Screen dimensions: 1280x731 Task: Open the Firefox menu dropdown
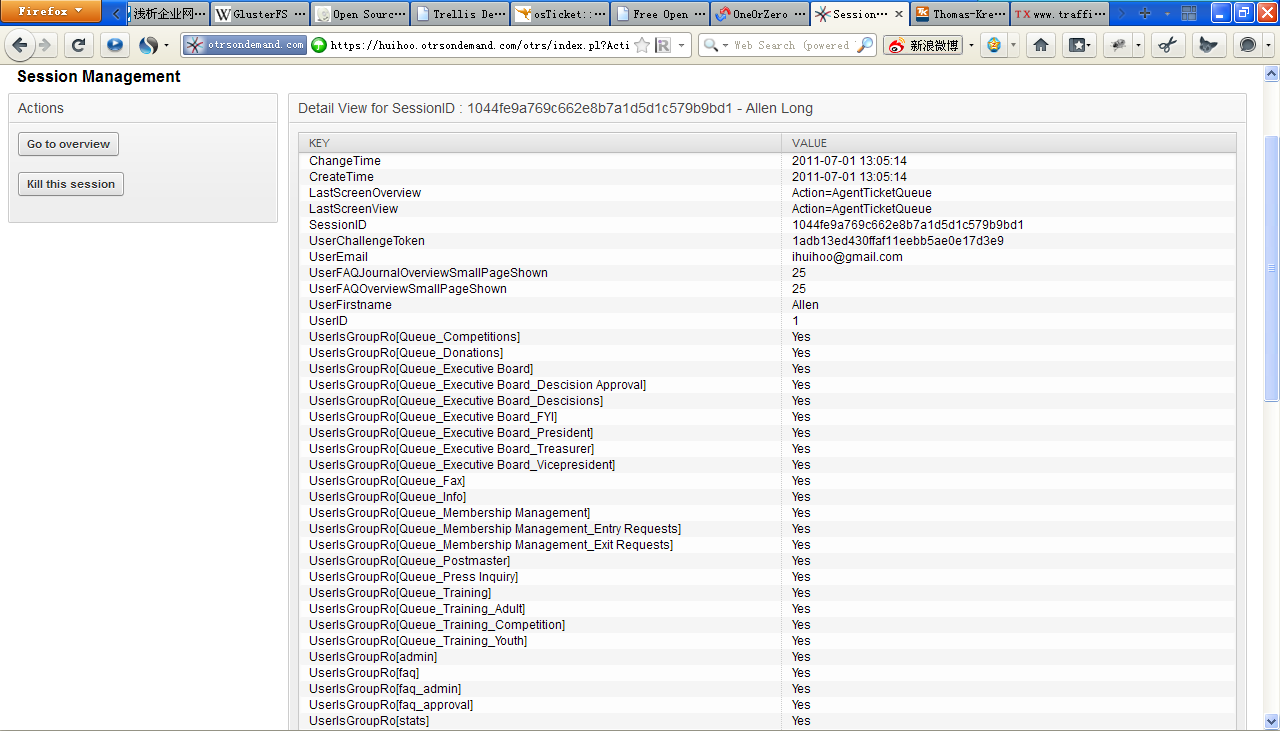tap(50, 12)
